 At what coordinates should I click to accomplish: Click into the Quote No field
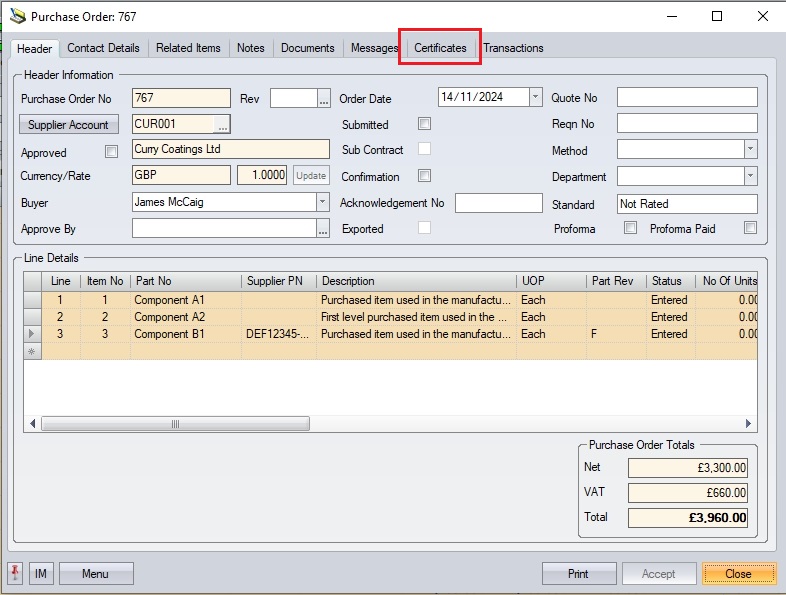pos(686,97)
